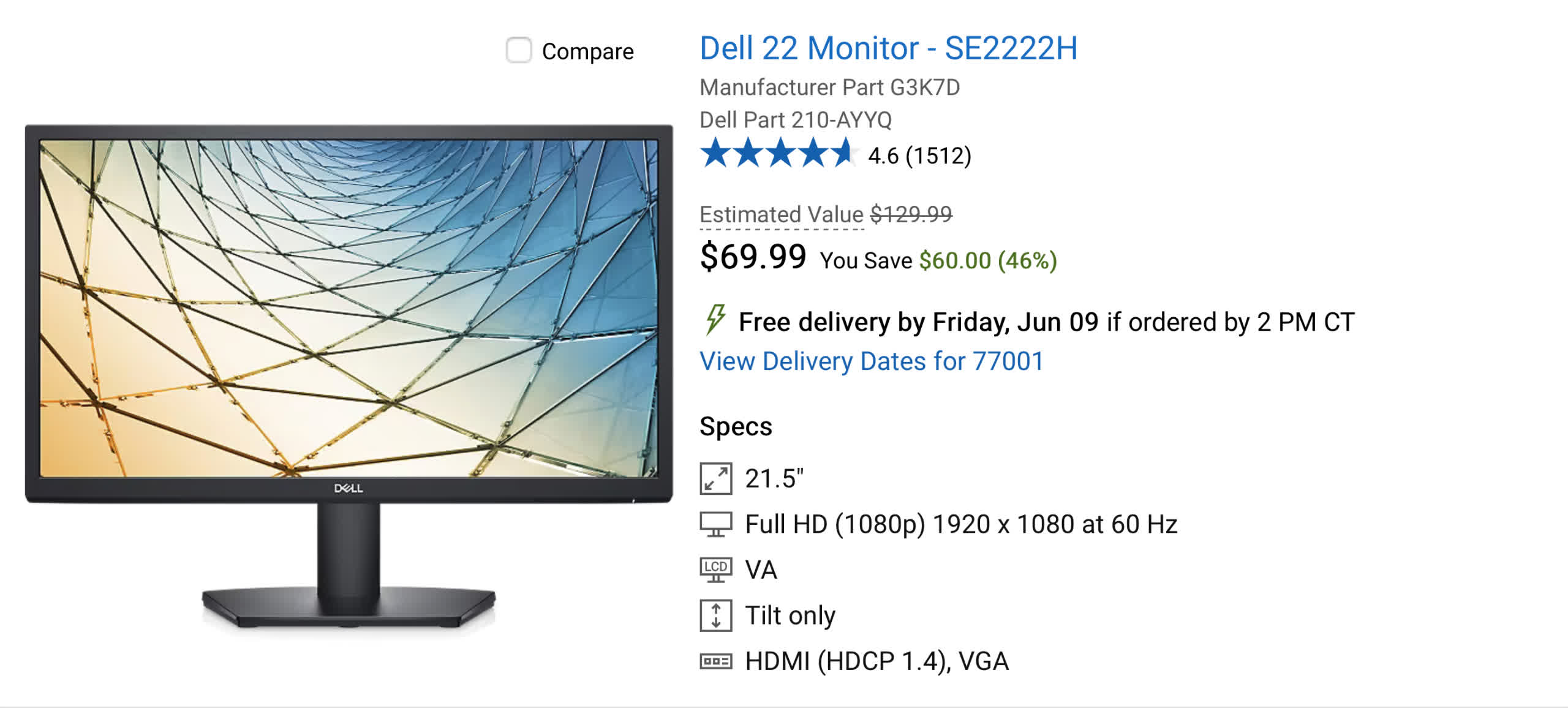Screen dimensions: 1568x708
Task: Click the HDMI ports connector icon
Action: coord(715,661)
